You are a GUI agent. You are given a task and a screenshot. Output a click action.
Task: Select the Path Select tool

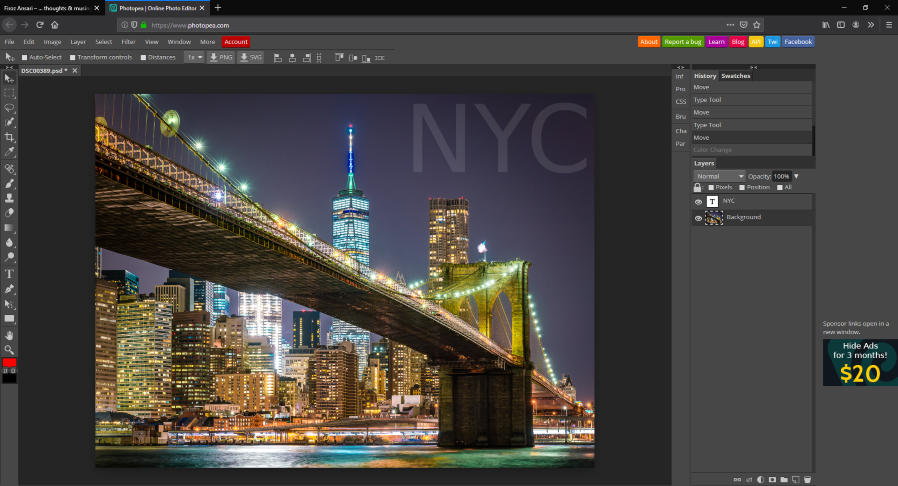pos(9,304)
